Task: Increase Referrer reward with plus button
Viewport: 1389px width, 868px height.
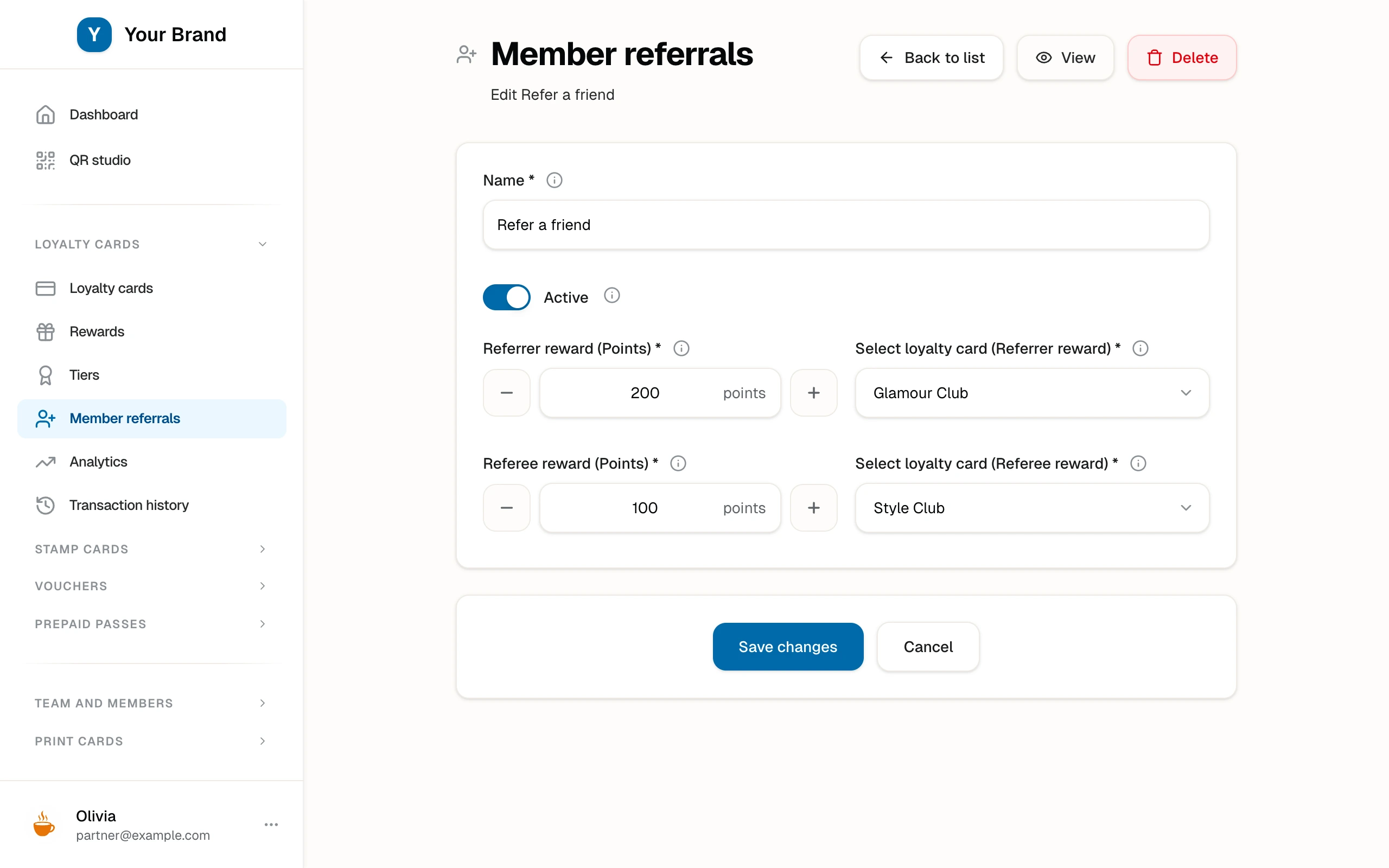Action: [x=813, y=393]
